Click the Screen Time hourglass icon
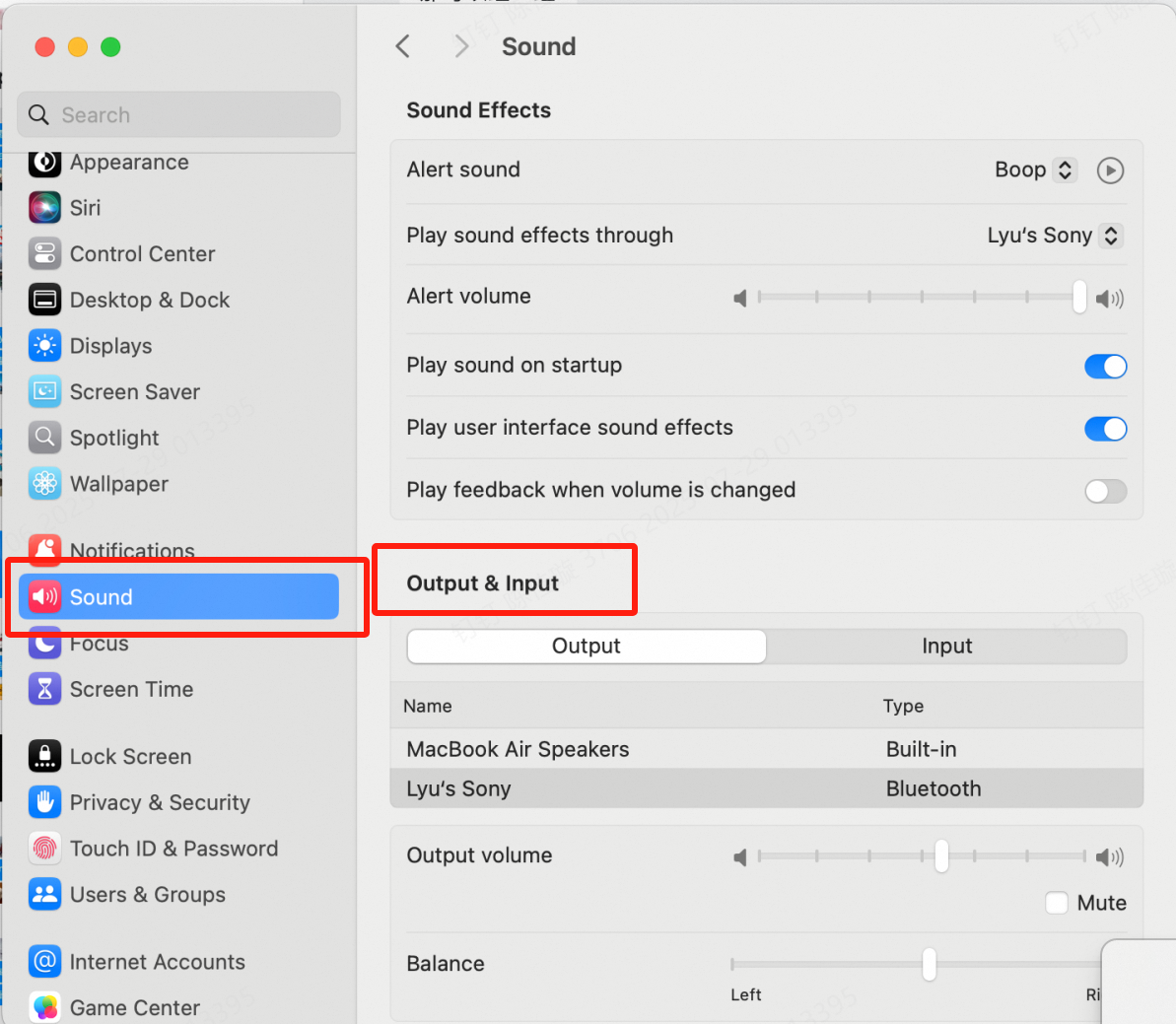 pyautogui.click(x=45, y=689)
